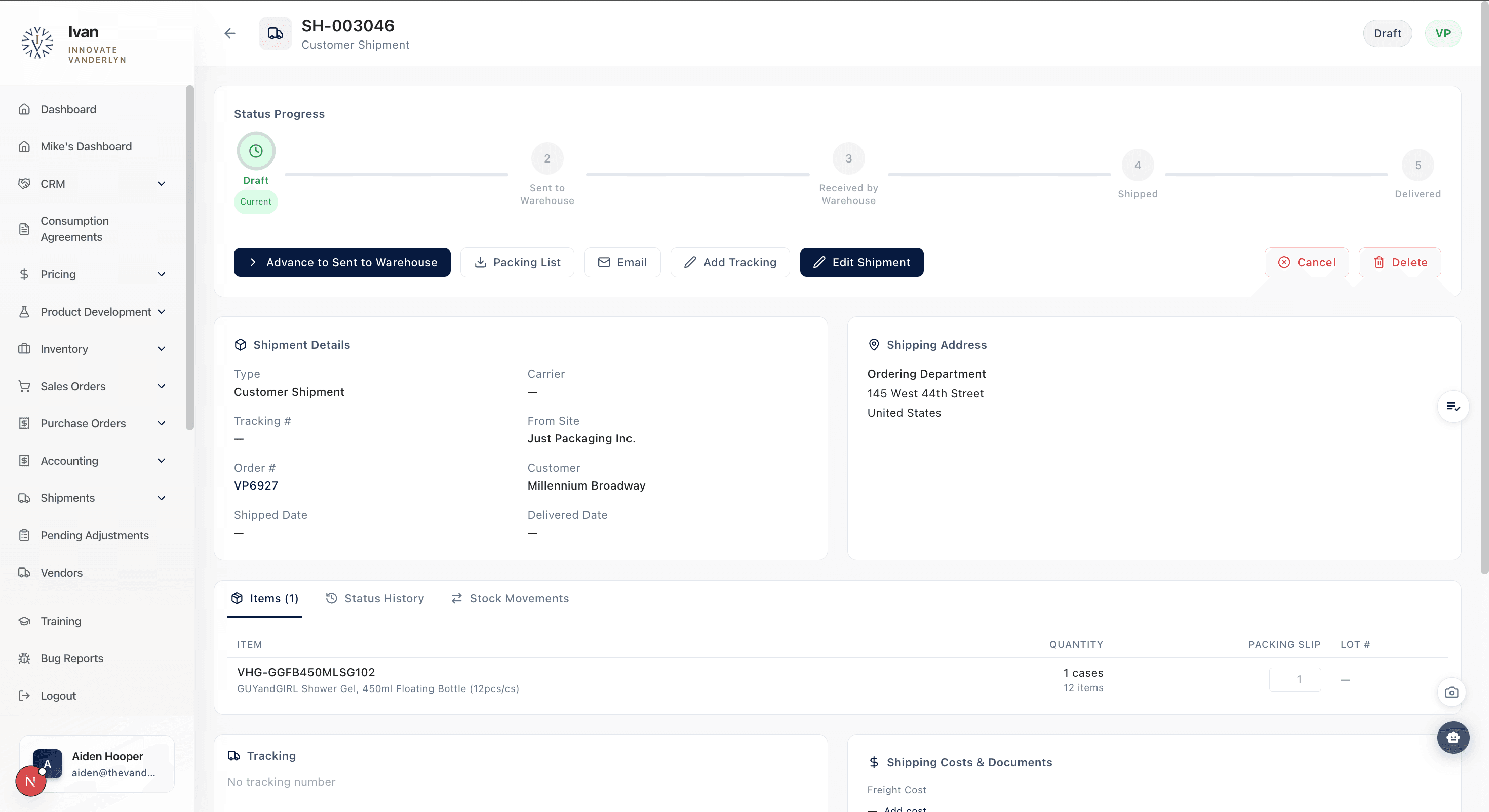The height and width of the screenshot is (812, 1489).
Task: Click the red Cancel button
Action: tap(1306, 262)
